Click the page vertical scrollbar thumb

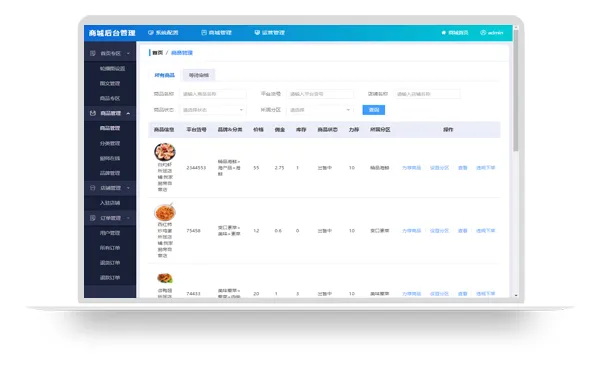(x=515, y=91)
